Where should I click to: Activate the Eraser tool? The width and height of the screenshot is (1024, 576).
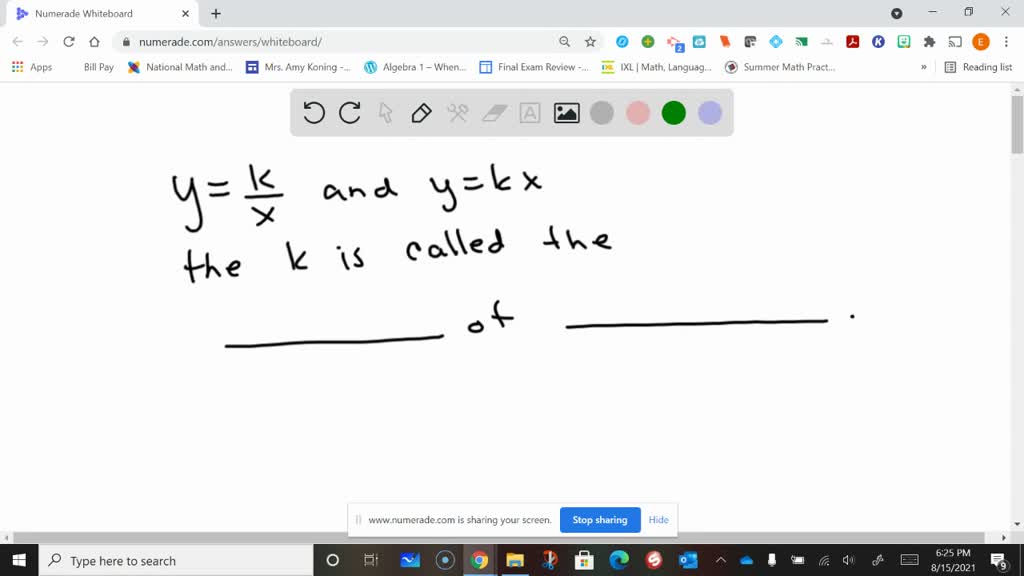point(493,113)
